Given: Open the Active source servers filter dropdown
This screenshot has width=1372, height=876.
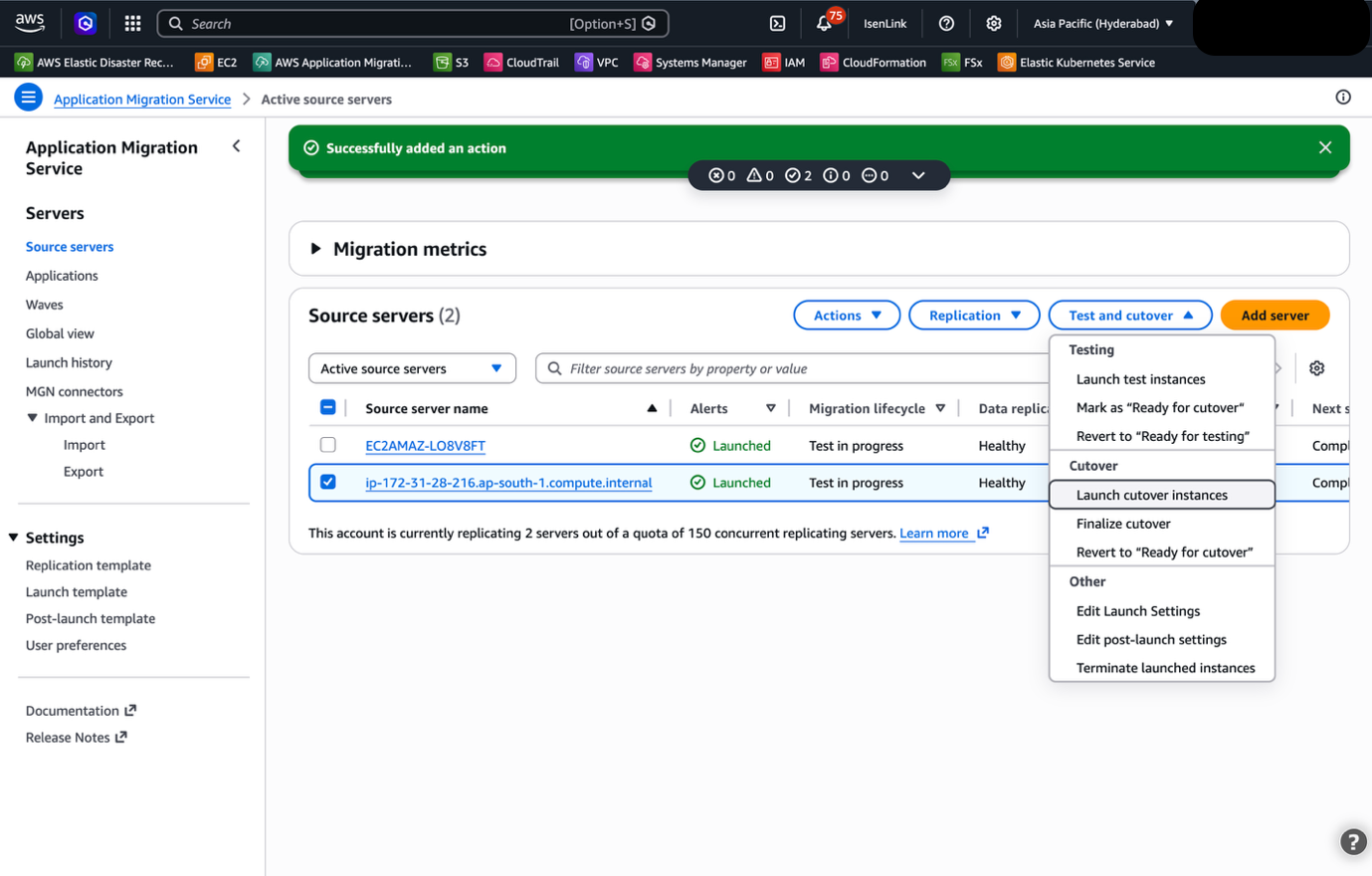Looking at the screenshot, I should [412, 368].
